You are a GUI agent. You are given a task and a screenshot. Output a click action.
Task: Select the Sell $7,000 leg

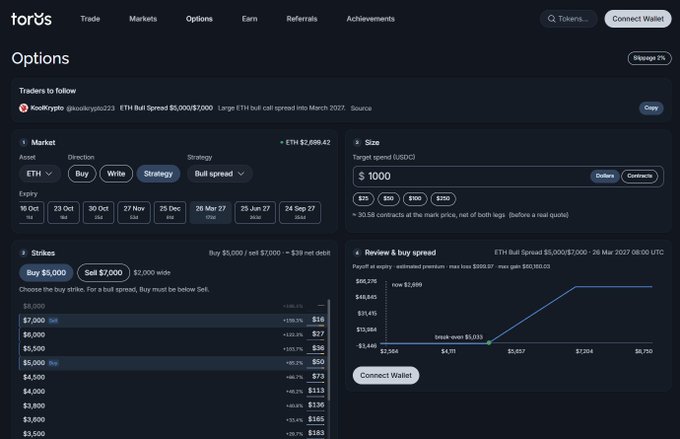coord(103,272)
